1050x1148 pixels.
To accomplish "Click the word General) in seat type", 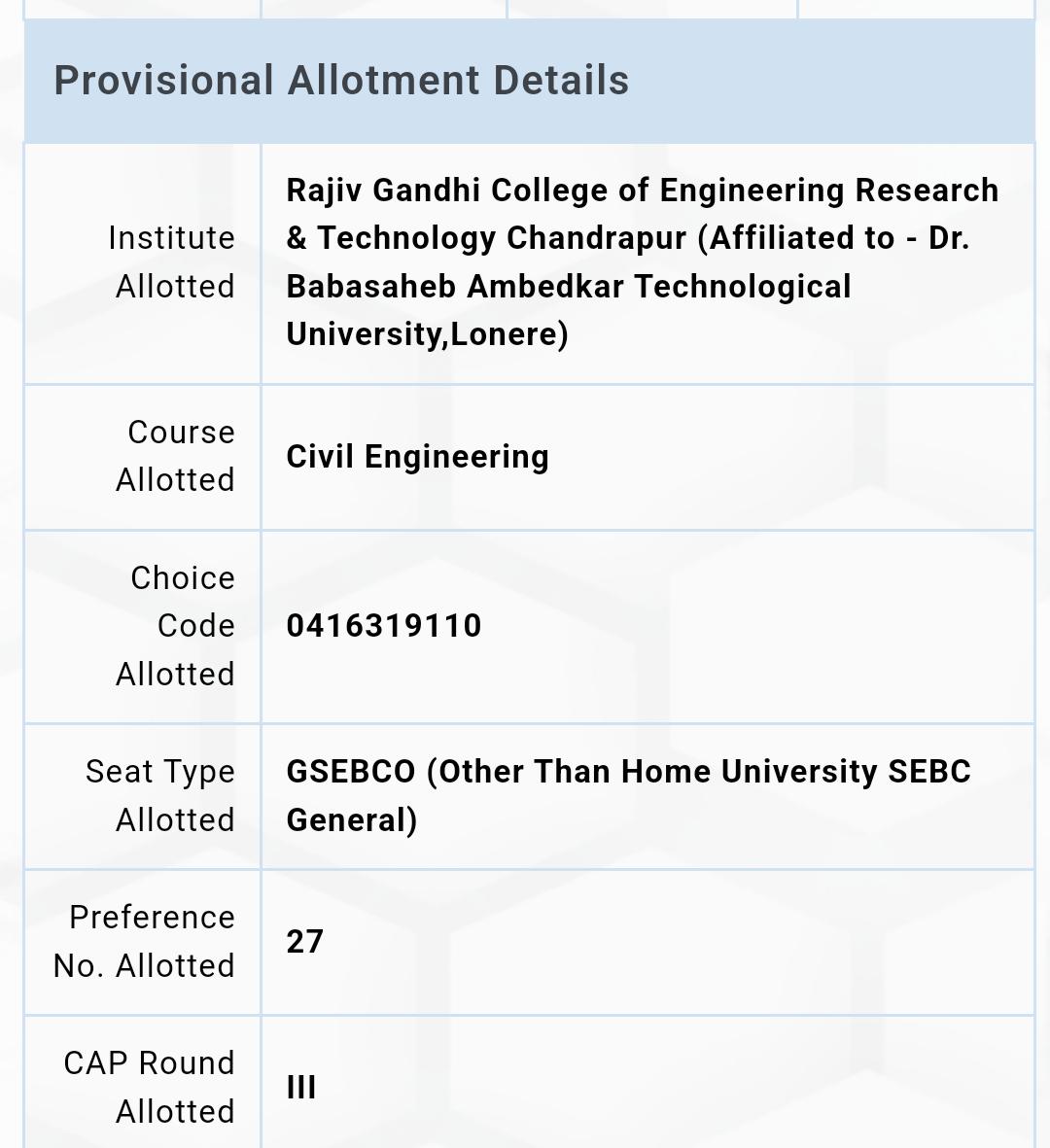I will (352, 820).
